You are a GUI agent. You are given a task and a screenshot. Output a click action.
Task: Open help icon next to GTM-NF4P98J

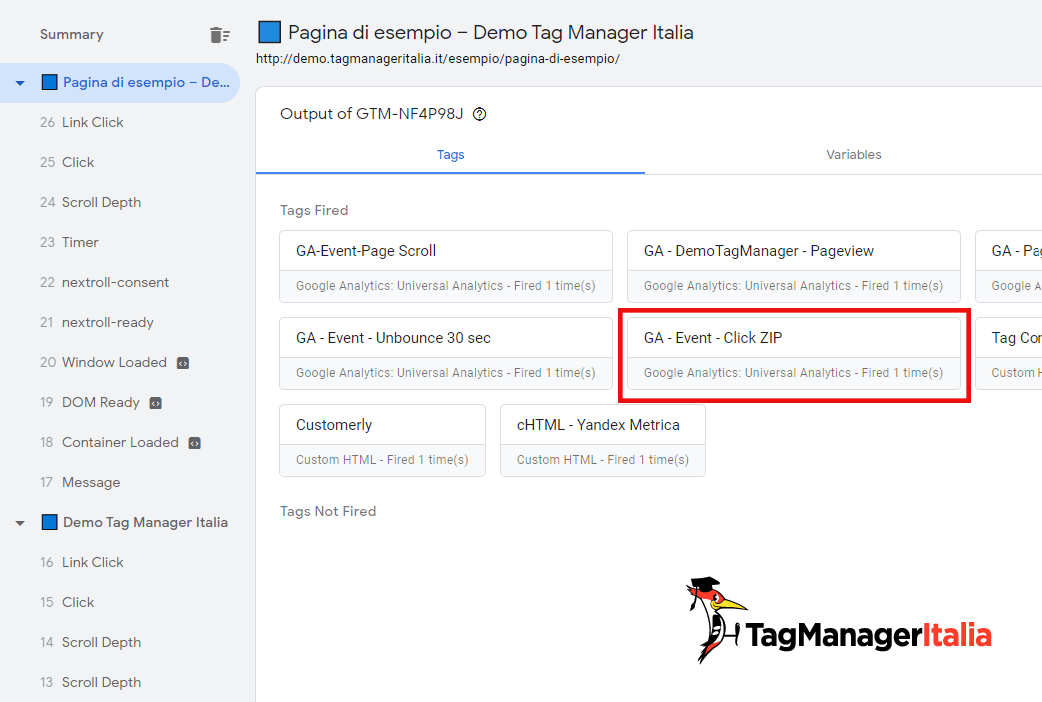[479, 114]
